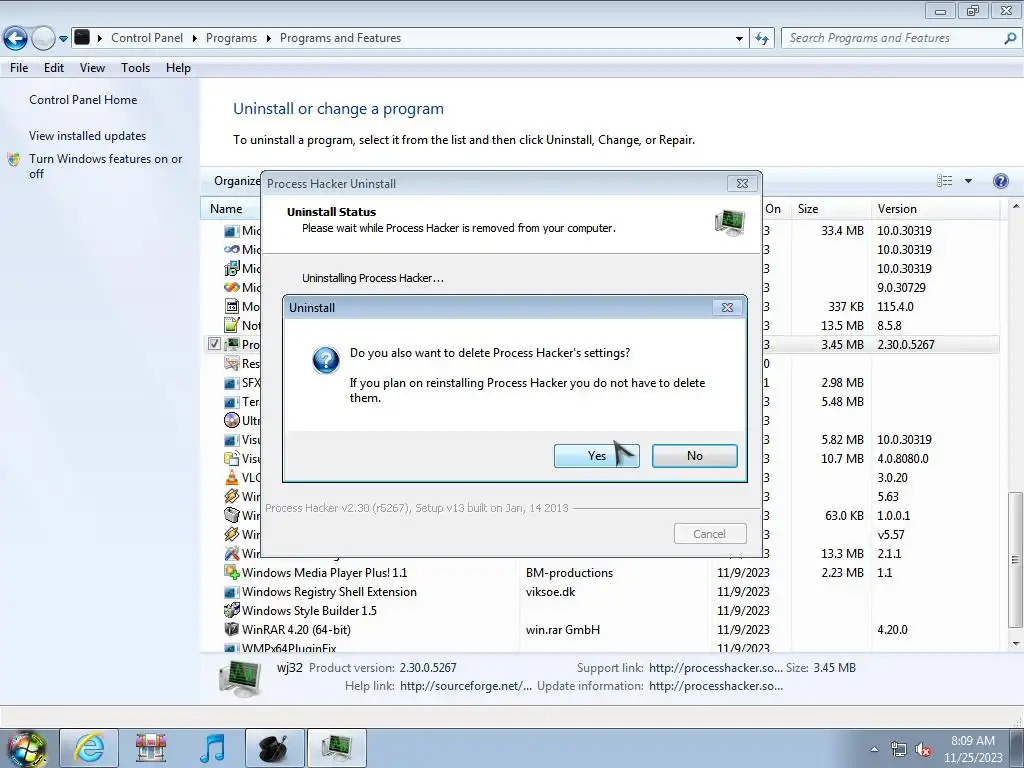Screen dimensions: 1024x768
Task: Click the processhacker support link value
Action: (716, 667)
